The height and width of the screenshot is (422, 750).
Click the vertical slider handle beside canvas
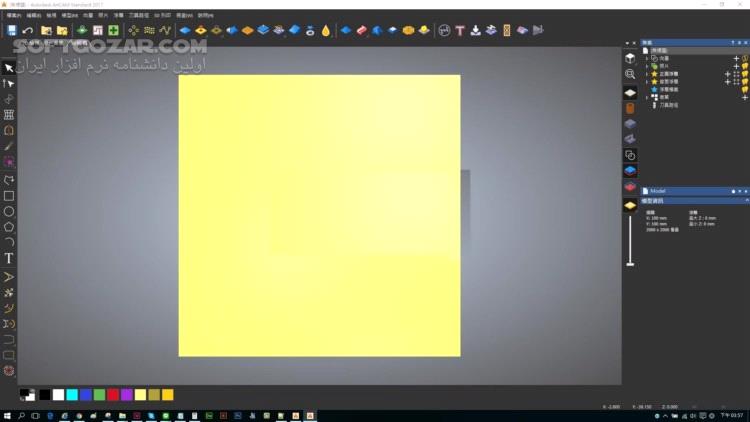click(630, 264)
